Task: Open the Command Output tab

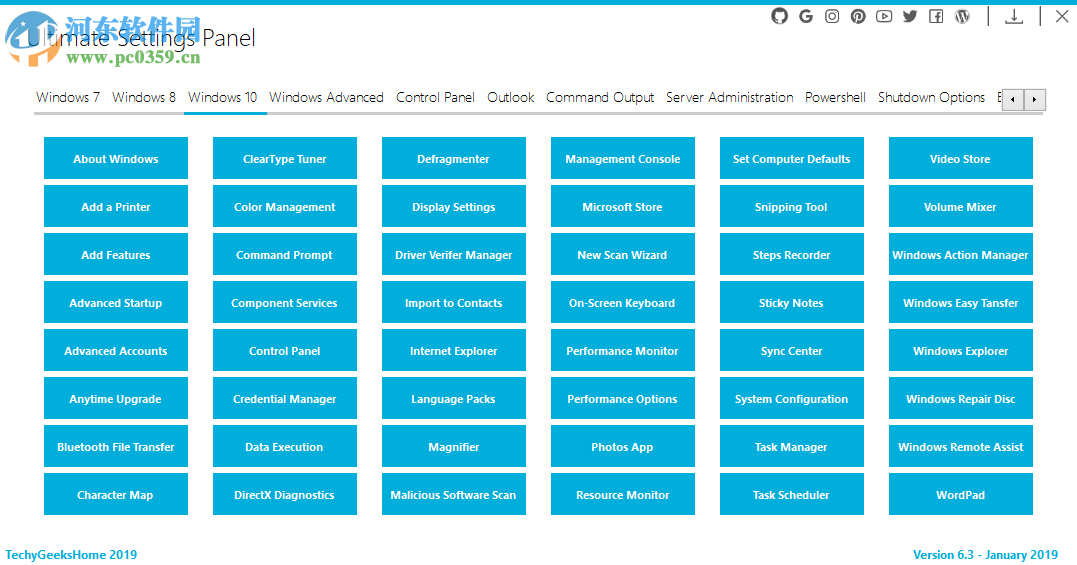Action: pos(600,97)
